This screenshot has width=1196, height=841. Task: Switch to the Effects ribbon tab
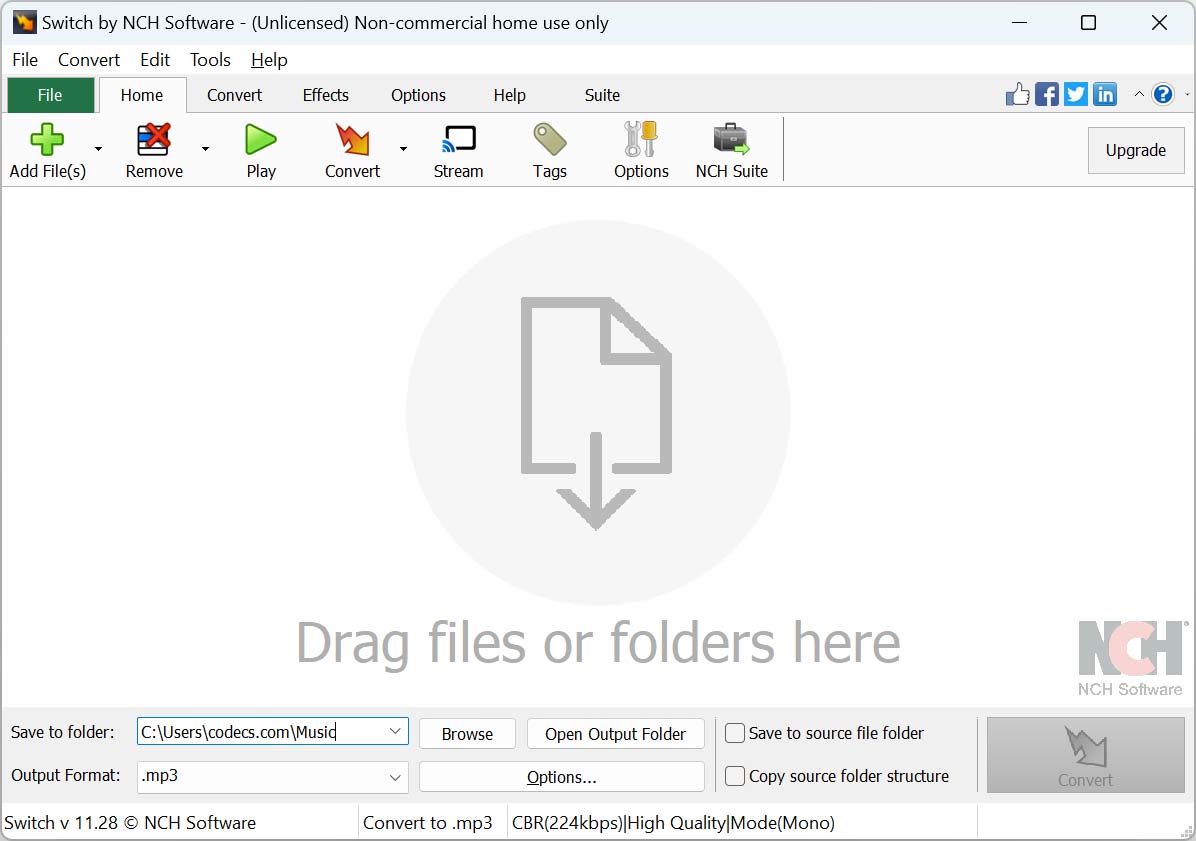pos(326,95)
